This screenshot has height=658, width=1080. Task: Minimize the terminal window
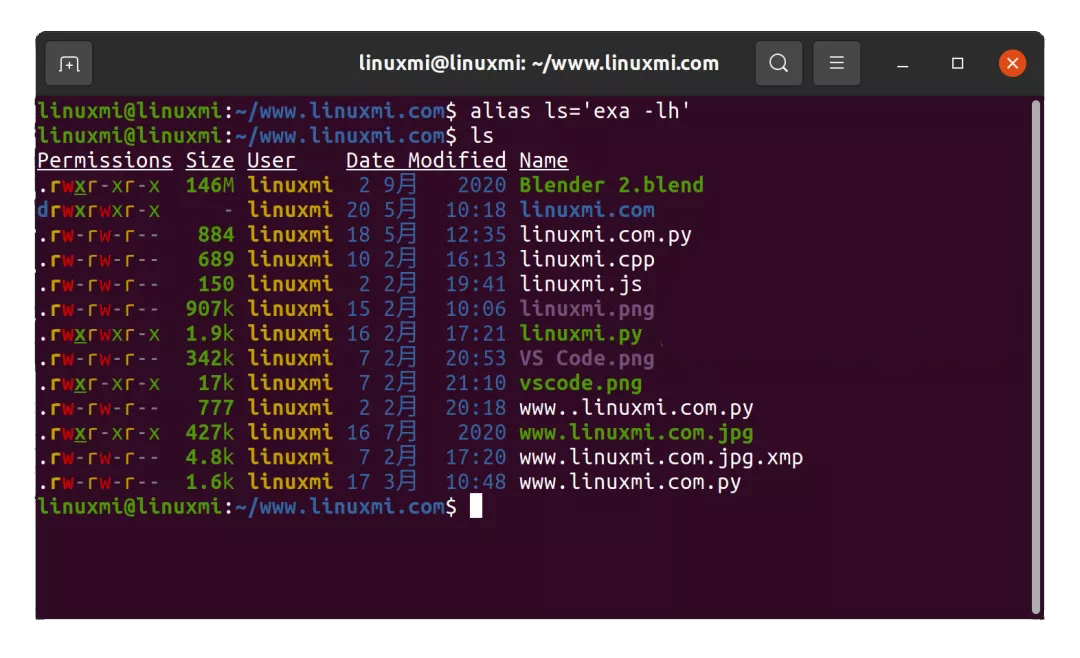click(902, 64)
